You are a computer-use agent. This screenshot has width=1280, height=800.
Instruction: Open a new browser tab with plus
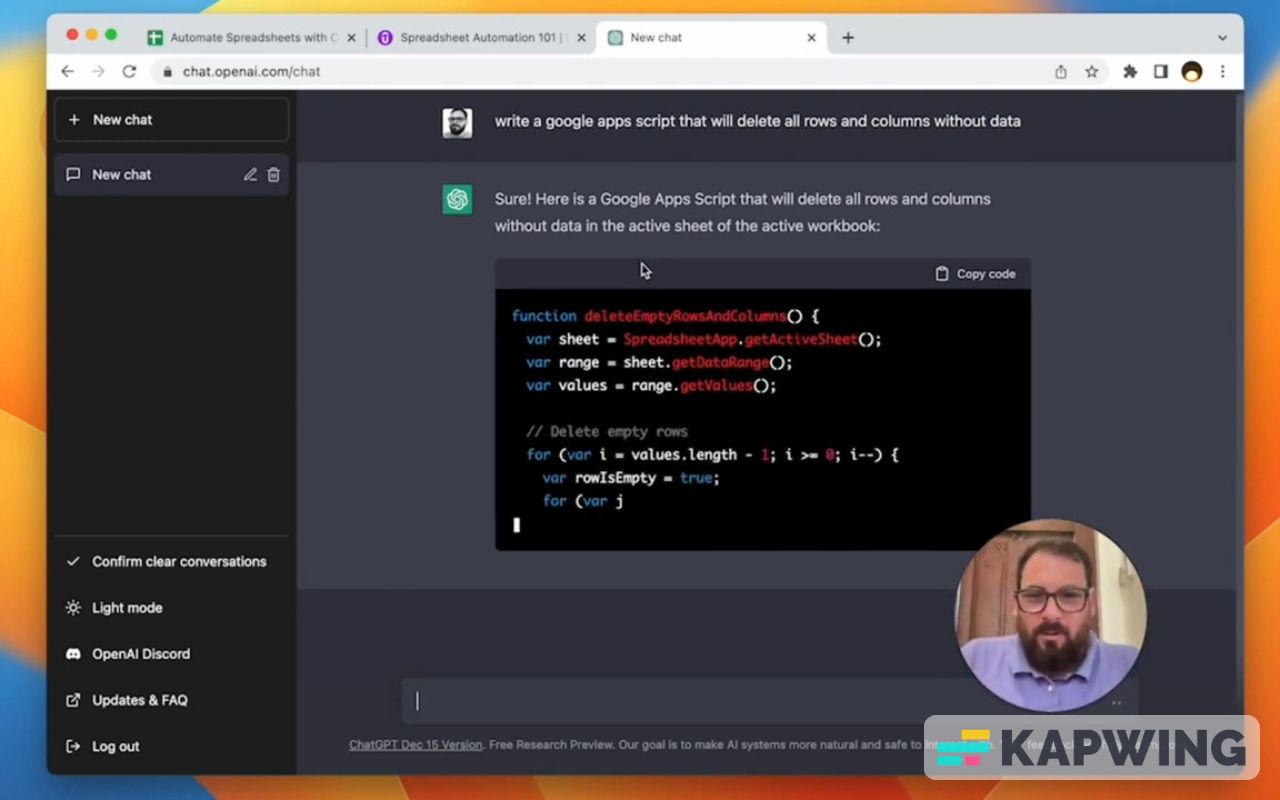pos(848,37)
